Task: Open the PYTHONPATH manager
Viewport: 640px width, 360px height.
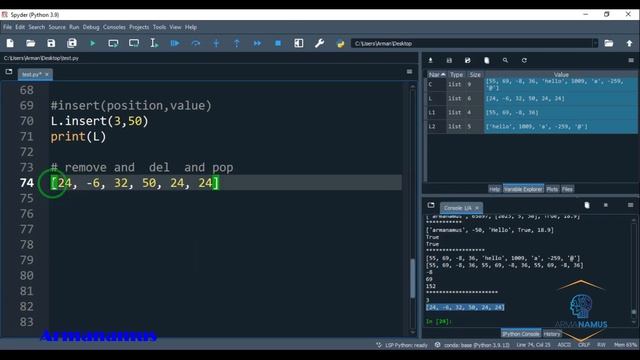Action: 340,43
